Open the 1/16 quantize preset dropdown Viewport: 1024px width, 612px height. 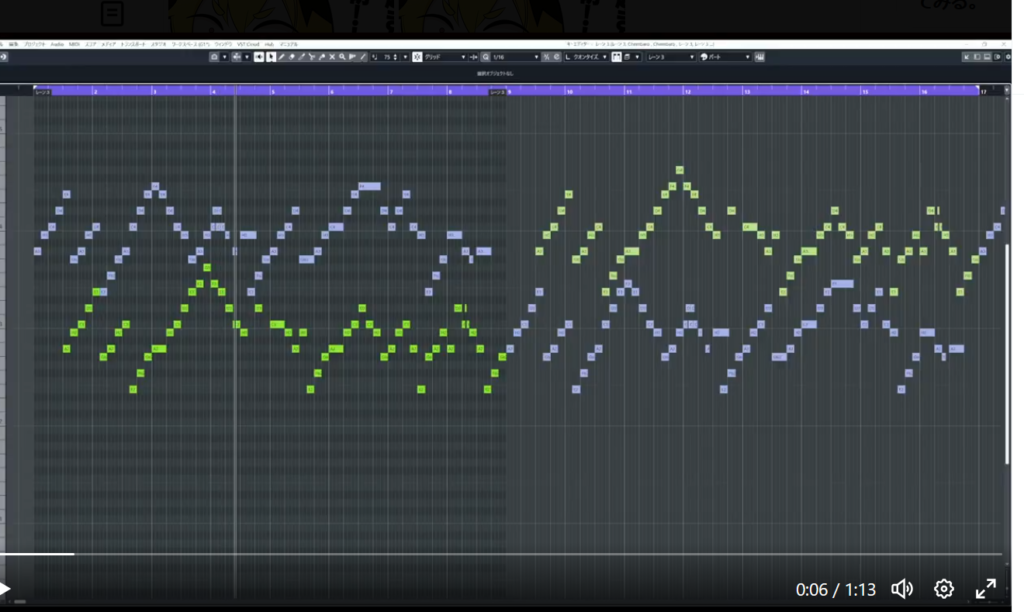tap(517, 57)
